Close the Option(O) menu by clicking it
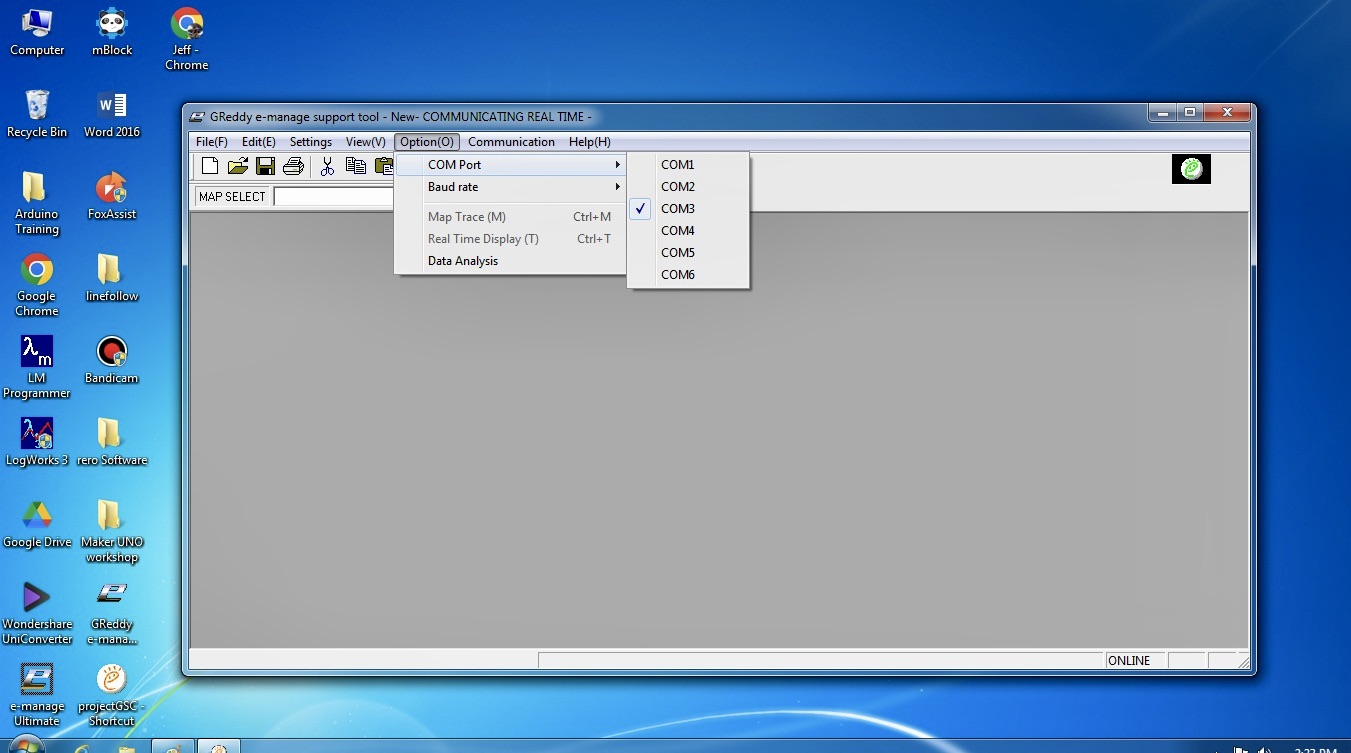The width and height of the screenshot is (1351, 753). [427, 142]
